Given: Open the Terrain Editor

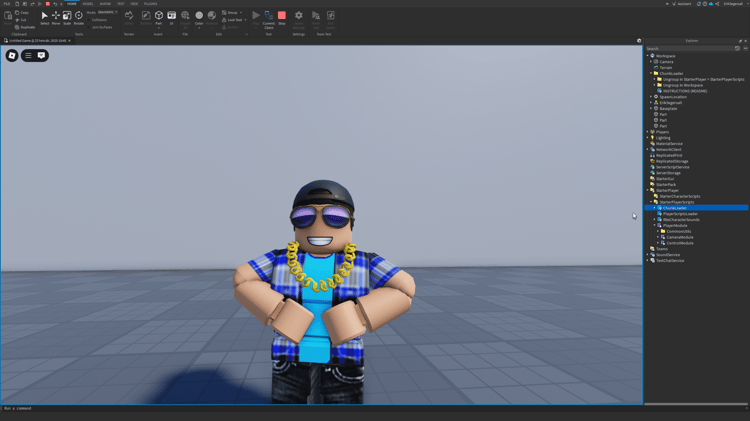Looking at the screenshot, I should click(129, 18).
